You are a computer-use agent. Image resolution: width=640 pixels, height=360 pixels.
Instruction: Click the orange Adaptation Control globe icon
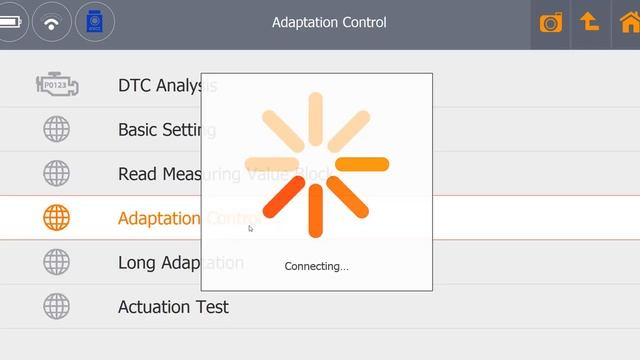tap(56, 218)
